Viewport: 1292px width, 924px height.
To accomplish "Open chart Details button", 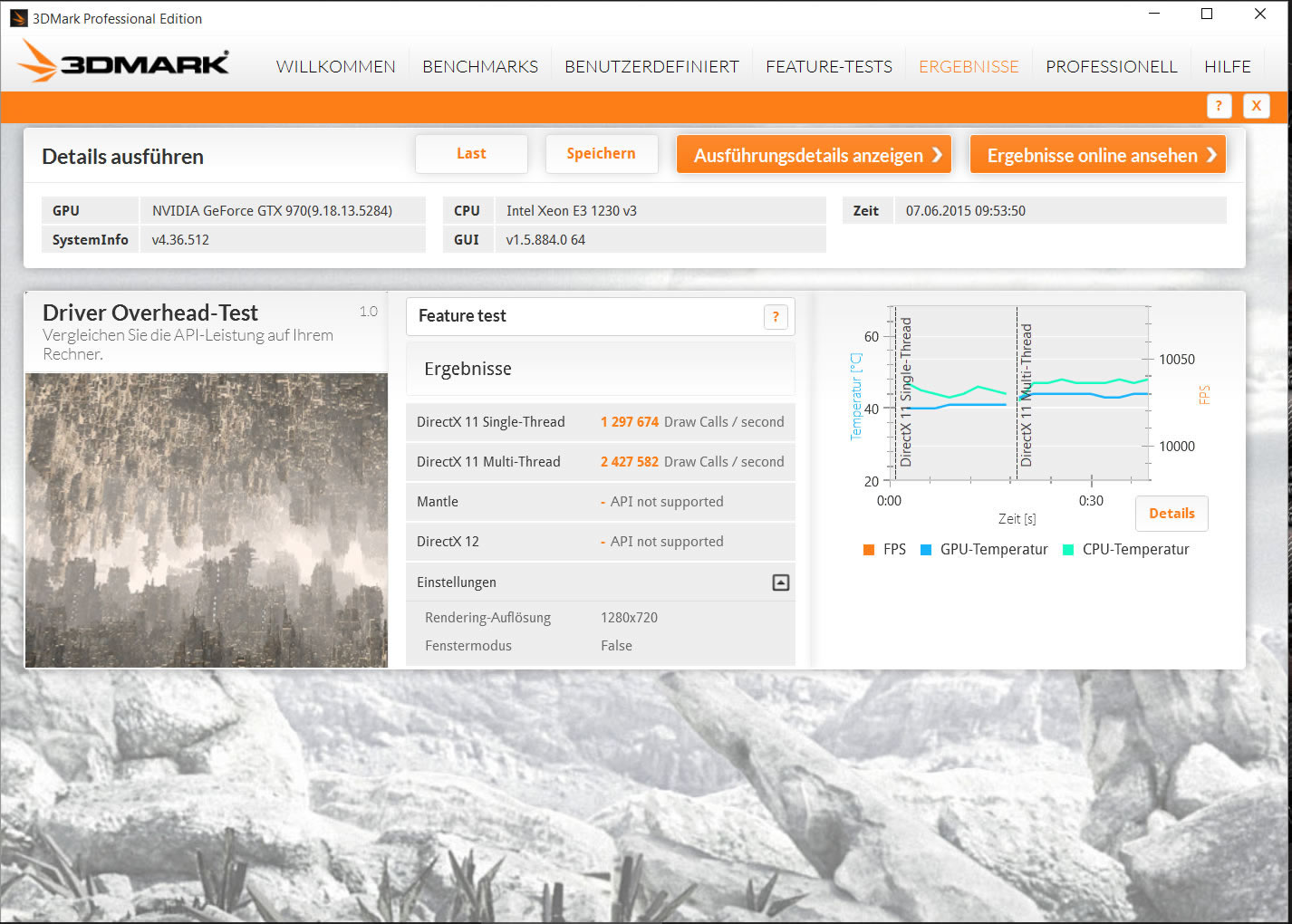I will click(x=1171, y=514).
